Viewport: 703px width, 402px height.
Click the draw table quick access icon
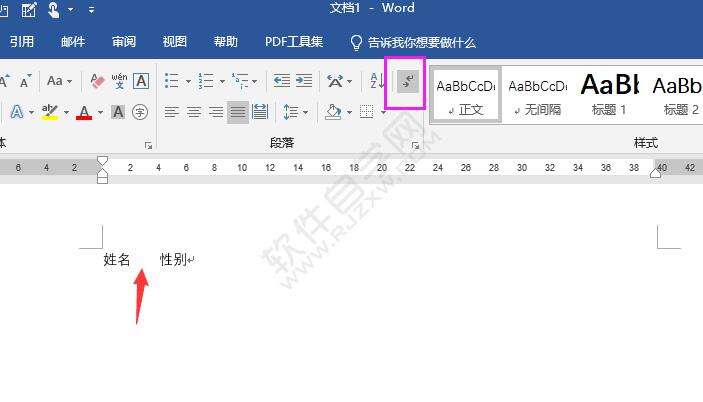click(29, 9)
